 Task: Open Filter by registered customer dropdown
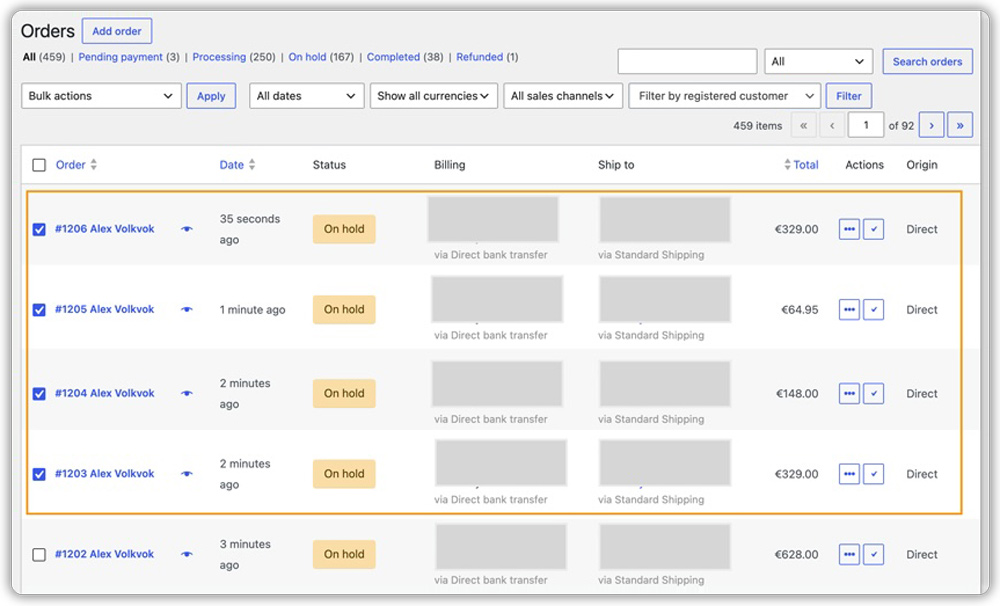(724, 96)
